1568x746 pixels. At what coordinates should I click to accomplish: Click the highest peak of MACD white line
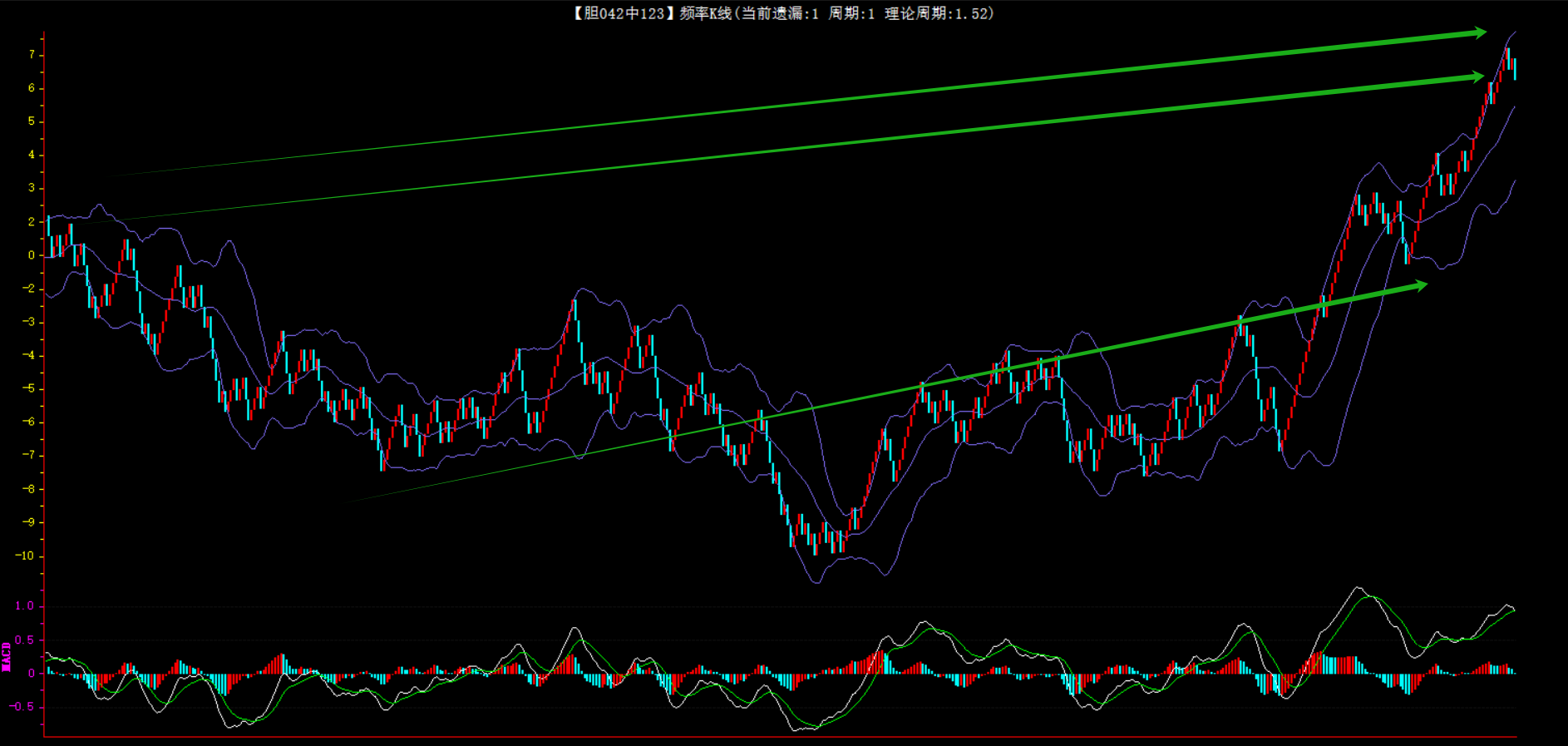(1358, 588)
